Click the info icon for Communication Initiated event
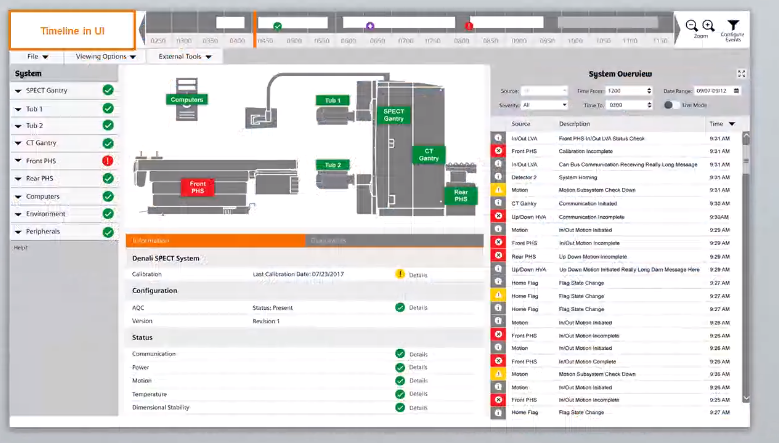Image resolution: width=779 pixels, height=443 pixels. point(498,203)
